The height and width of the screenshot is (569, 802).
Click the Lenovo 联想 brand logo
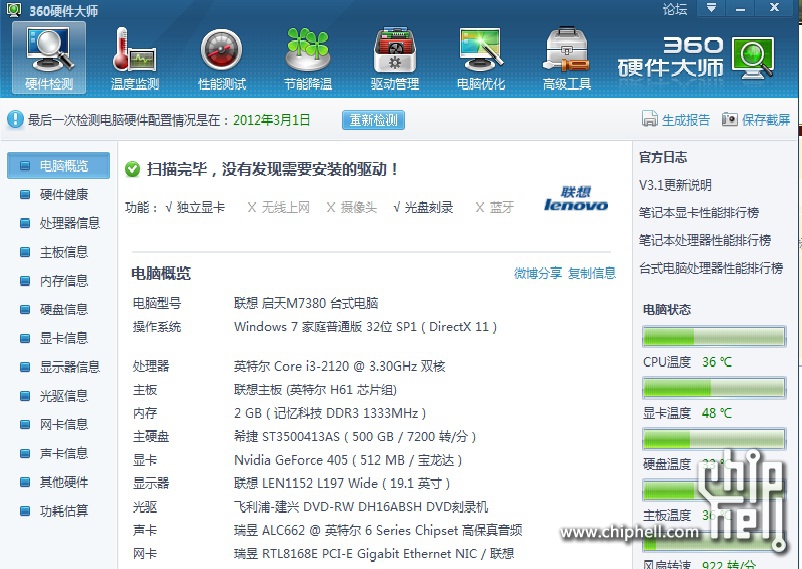576,199
